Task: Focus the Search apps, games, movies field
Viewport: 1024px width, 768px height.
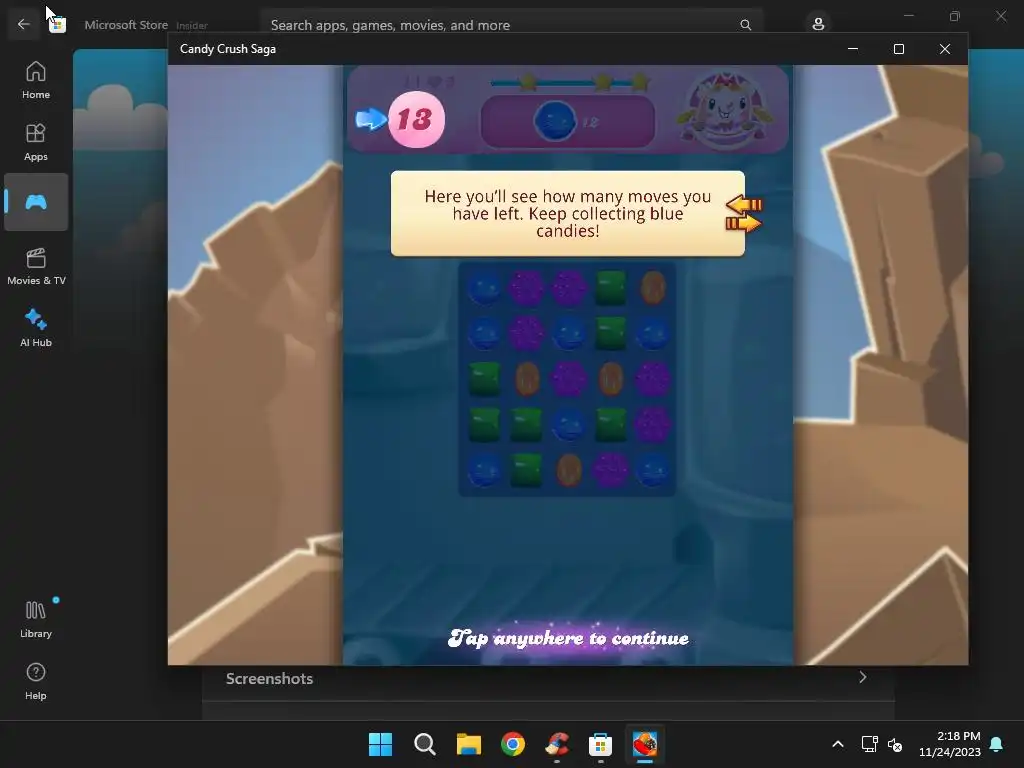Action: click(511, 25)
